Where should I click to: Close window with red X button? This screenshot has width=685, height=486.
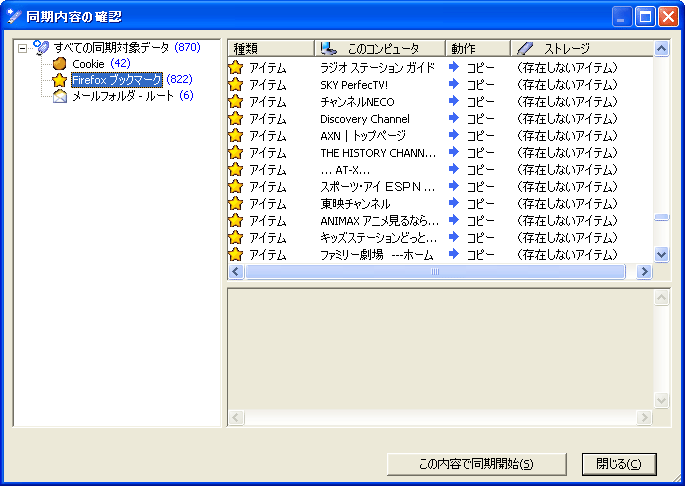668,17
